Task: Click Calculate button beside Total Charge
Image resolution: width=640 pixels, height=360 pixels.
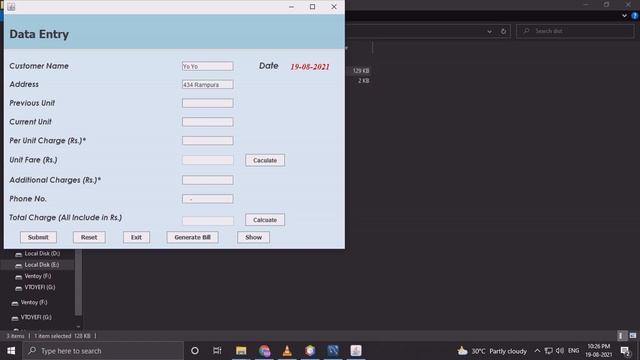Action: (265, 220)
